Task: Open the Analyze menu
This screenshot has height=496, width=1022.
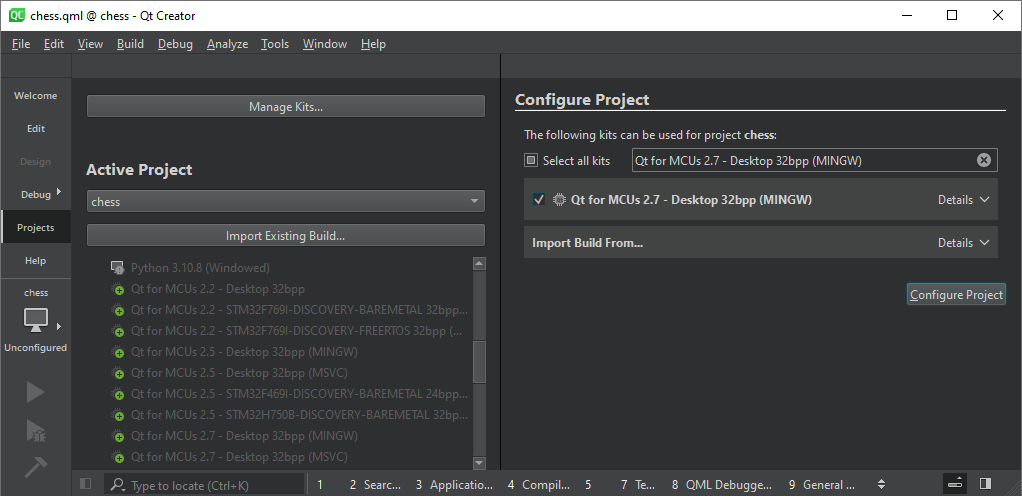Action: (x=227, y=44)
